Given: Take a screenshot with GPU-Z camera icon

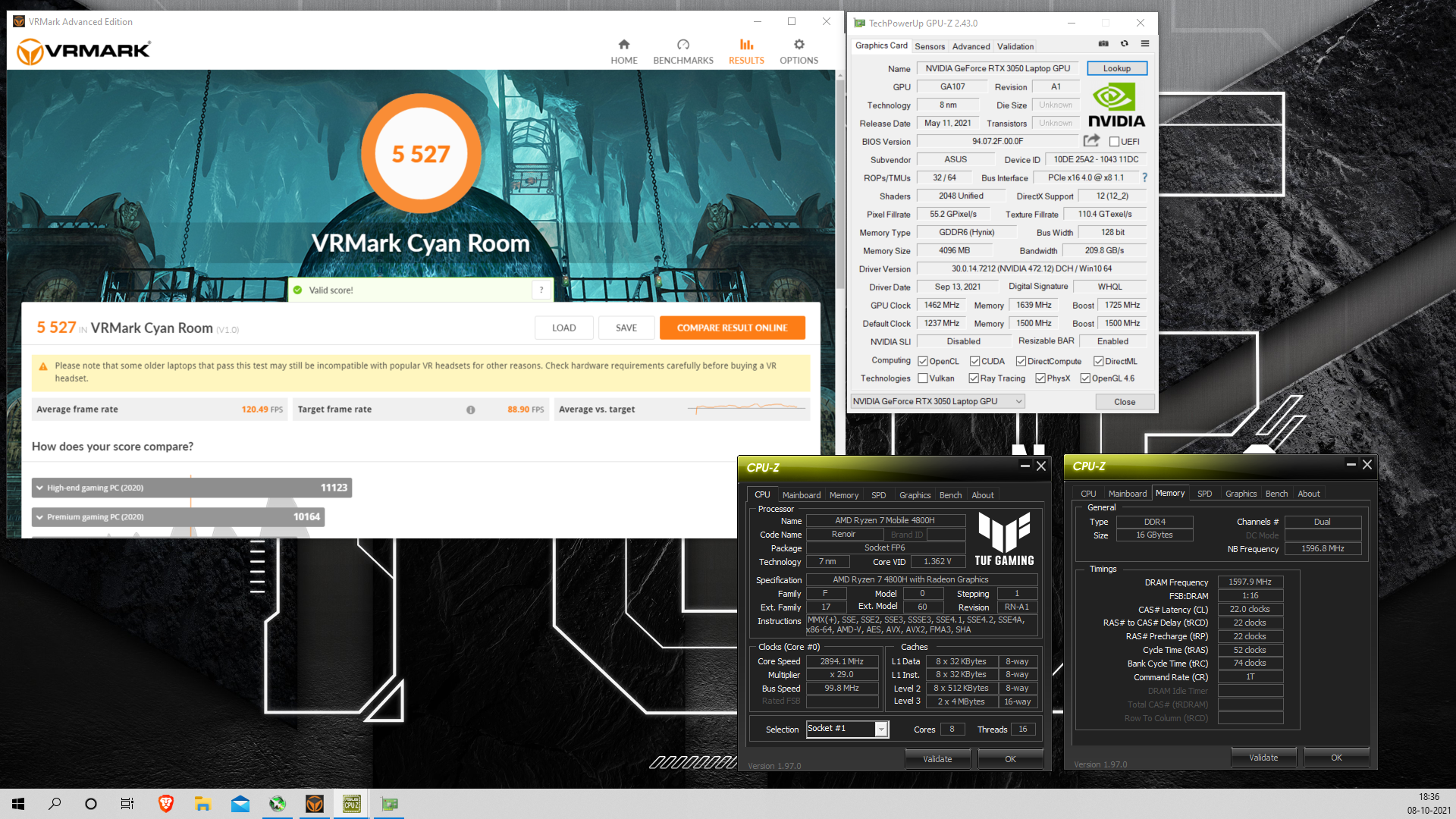Looking at the screenshot, I should coord(1103,44).
